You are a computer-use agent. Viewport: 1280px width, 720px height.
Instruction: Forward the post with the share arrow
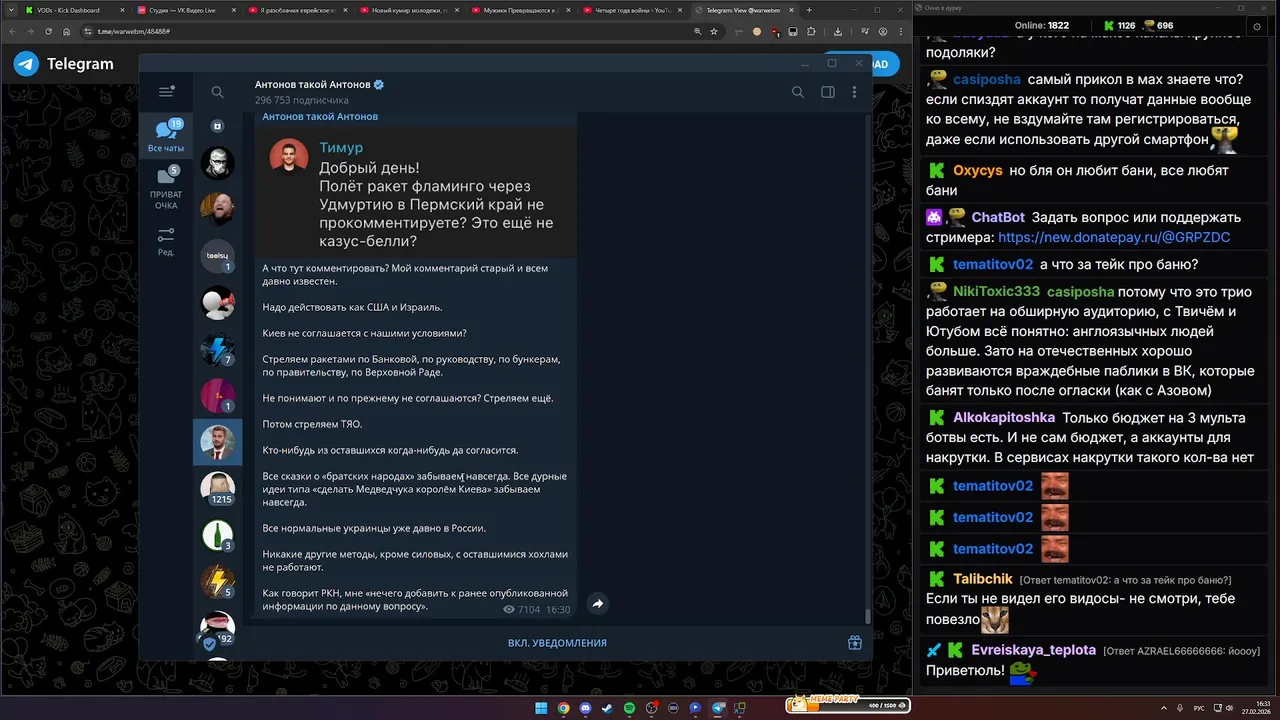point(597,604)
